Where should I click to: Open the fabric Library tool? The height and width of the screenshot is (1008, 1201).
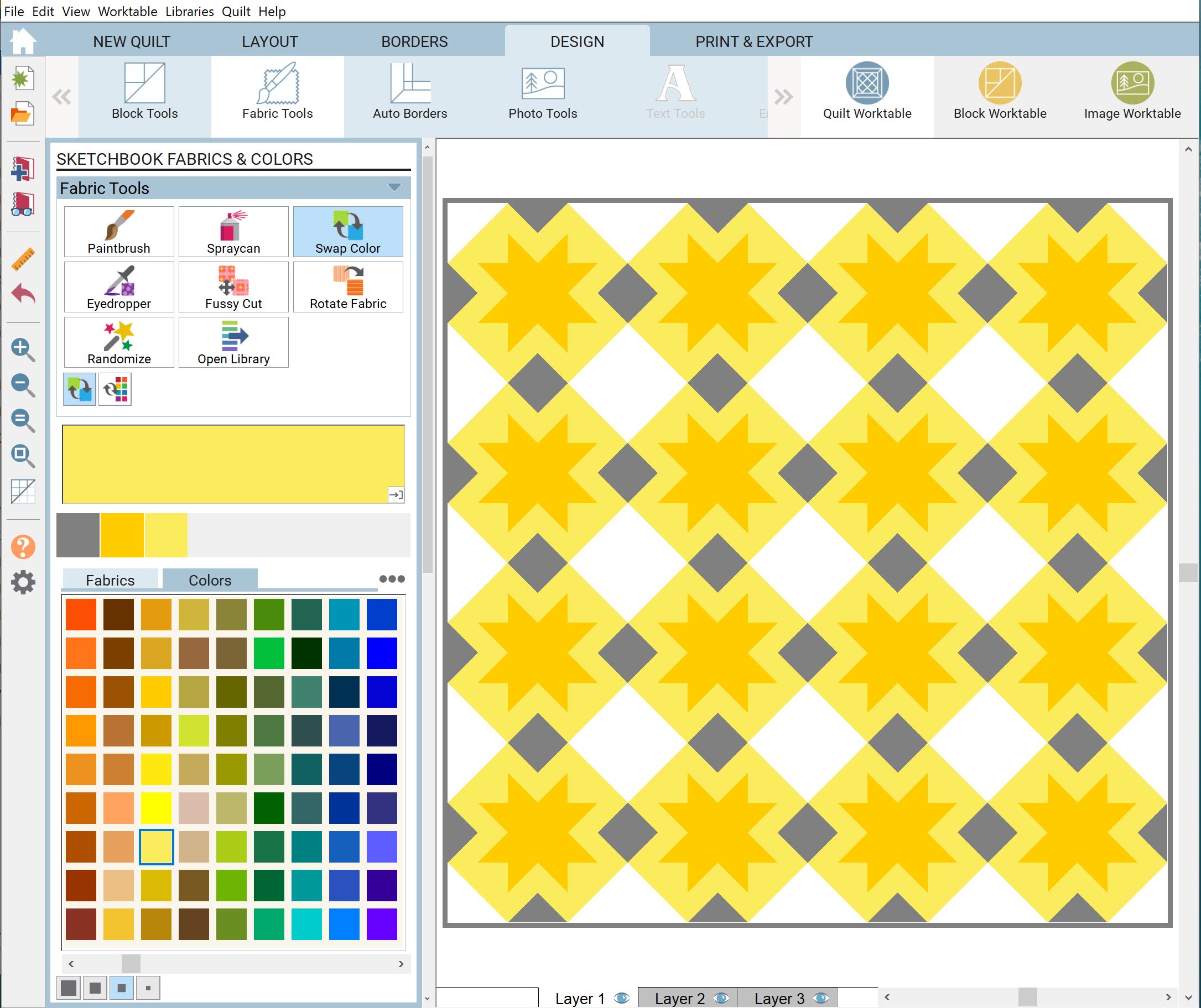[233, 342]
